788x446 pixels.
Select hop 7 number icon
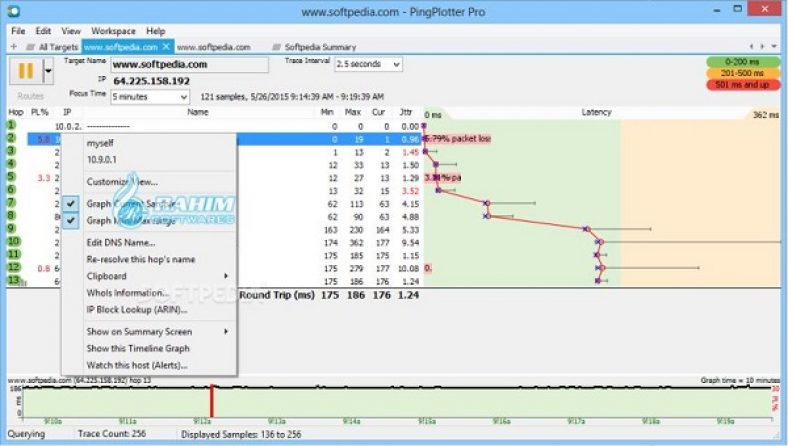pos(12,203)
